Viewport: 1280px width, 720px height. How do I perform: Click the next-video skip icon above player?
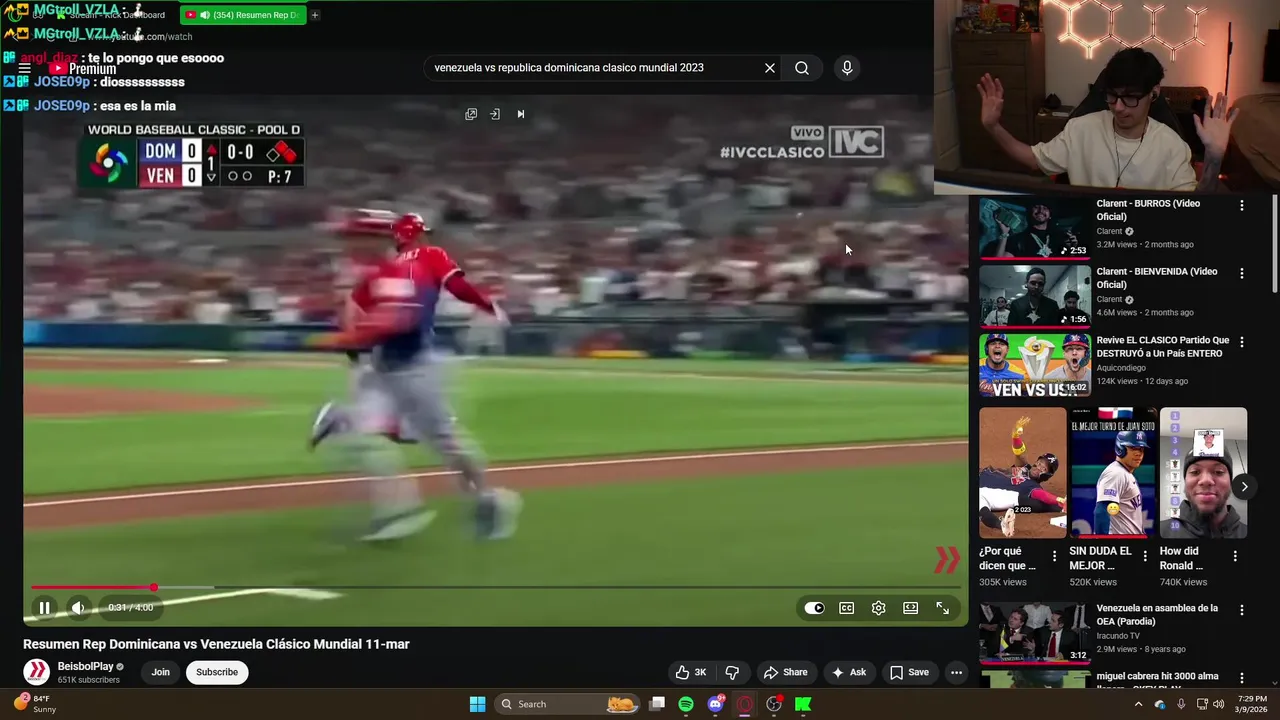click(520, 114)
